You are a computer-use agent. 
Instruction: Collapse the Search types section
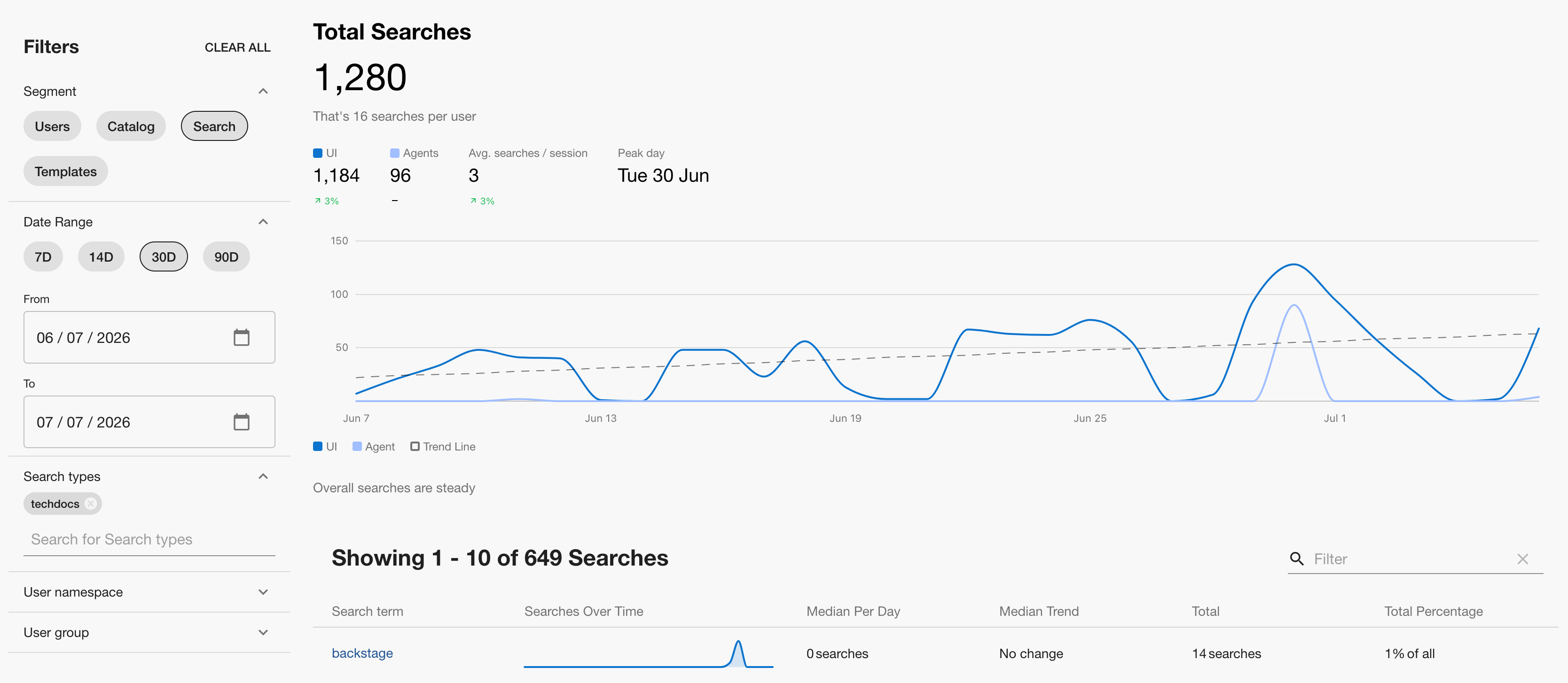263,476
